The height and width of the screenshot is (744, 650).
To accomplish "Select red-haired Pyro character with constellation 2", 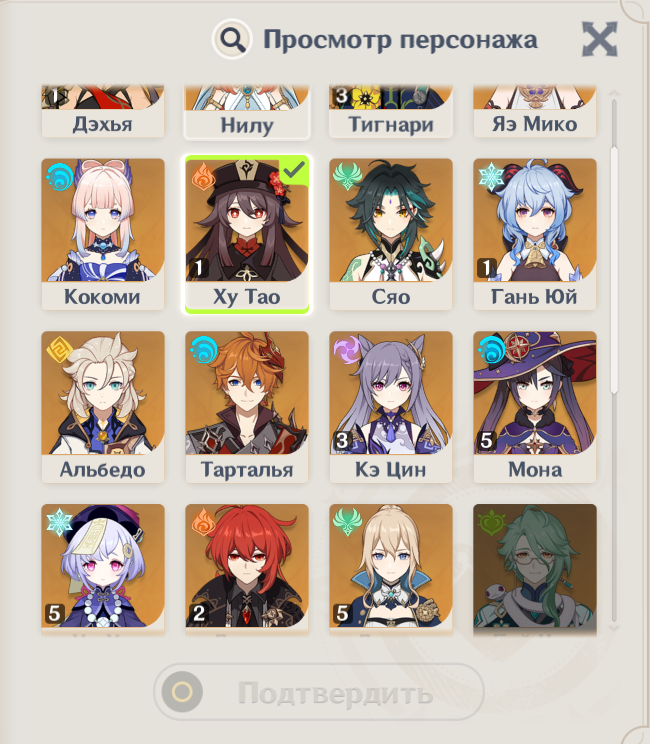I will coord(247,569).
